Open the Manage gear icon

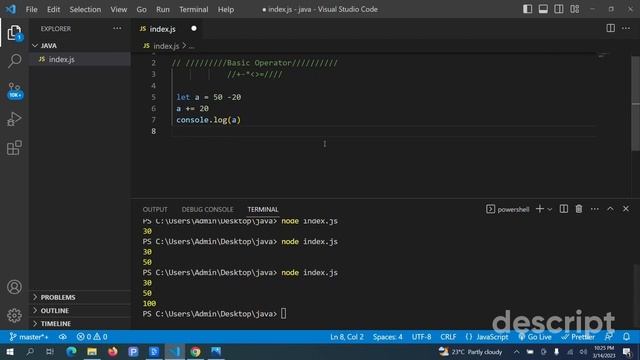pos(14,315)
